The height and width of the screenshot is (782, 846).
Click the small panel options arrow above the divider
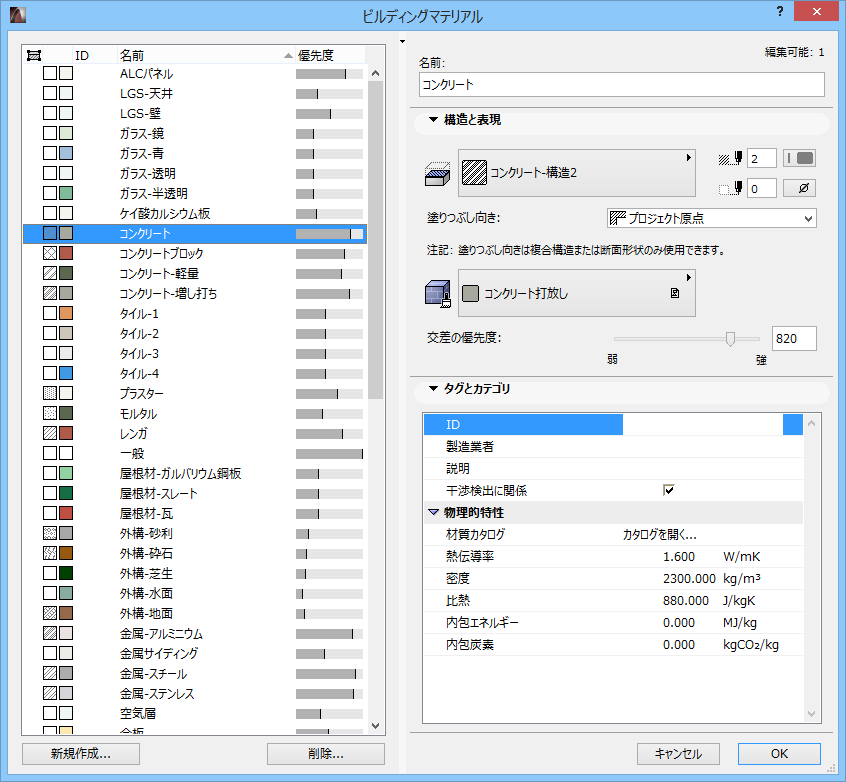pos(402,42)
